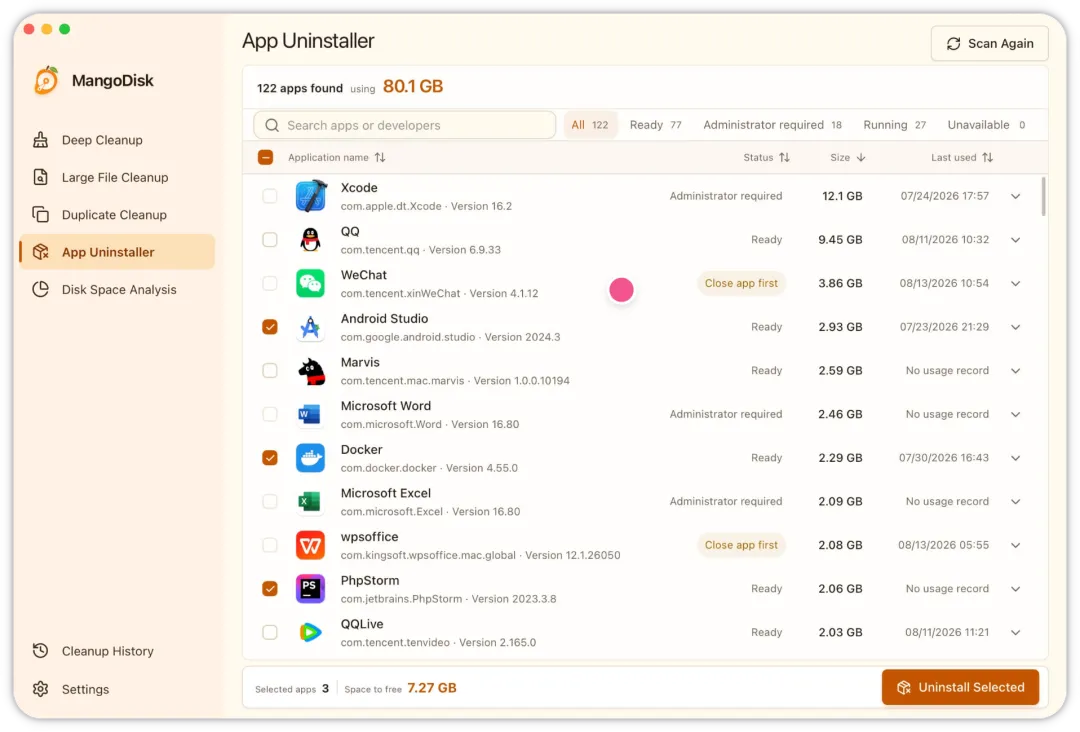Screen dimensions: 1080x732
Task: Expand the Xcode row details
Action: click(1016, 196)
